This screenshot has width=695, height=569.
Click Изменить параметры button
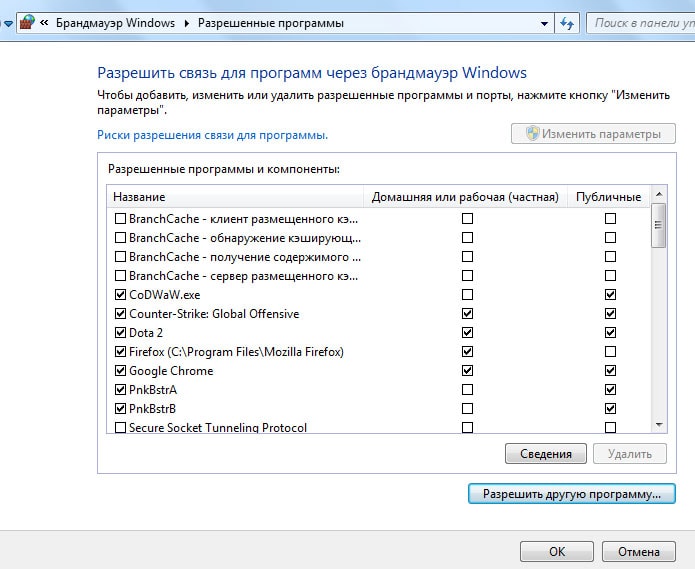[593, 133]
